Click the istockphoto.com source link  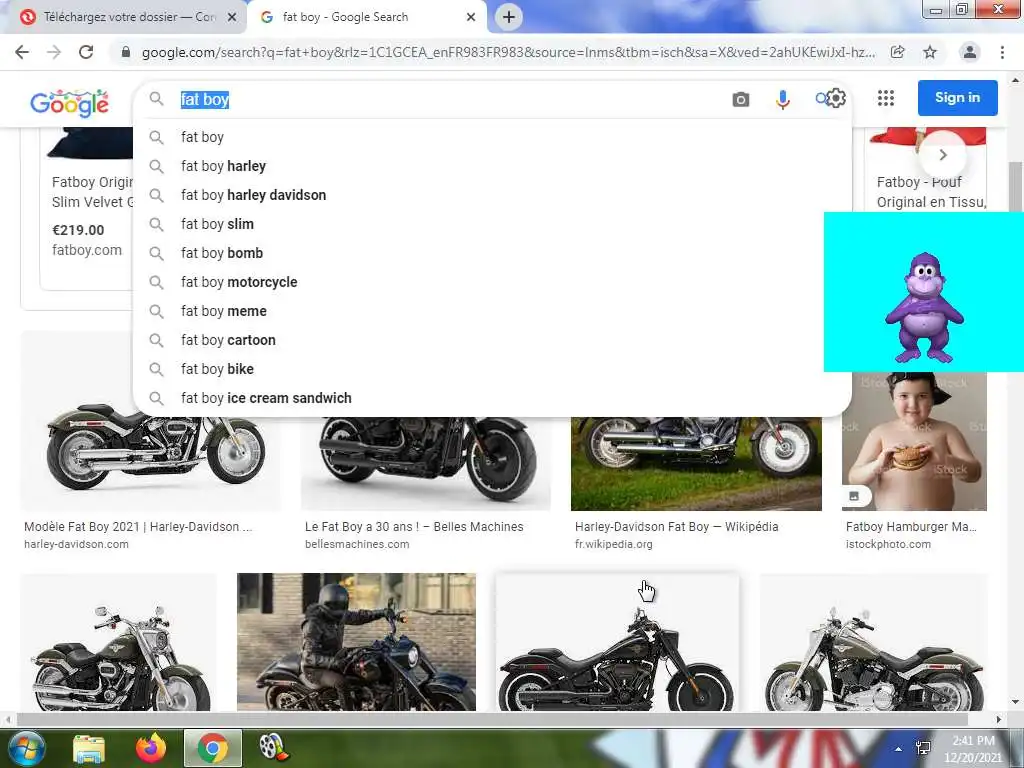pyautogui.click(x=888, y=544)
